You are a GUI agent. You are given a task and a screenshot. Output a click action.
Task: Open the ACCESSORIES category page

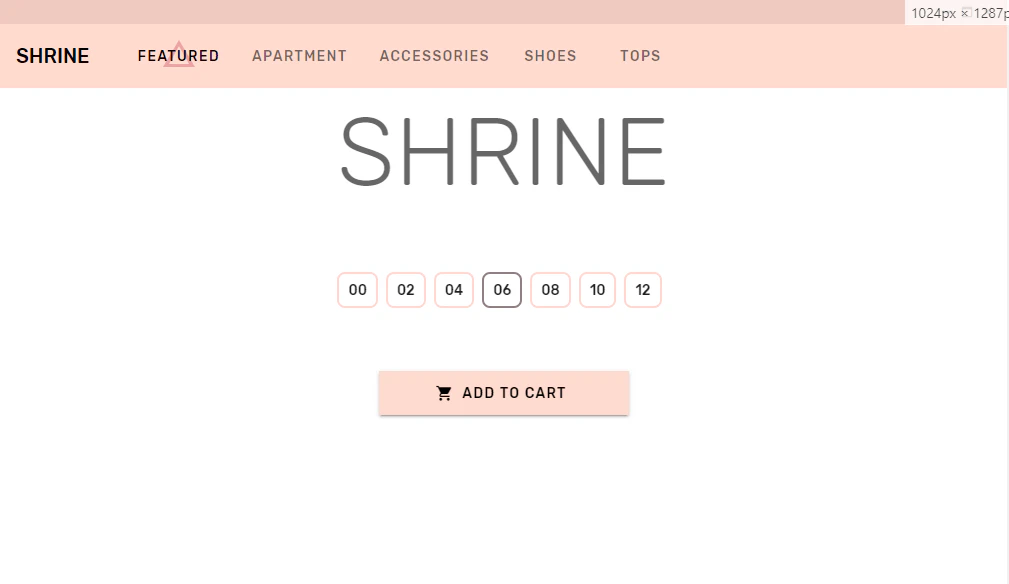434,56
